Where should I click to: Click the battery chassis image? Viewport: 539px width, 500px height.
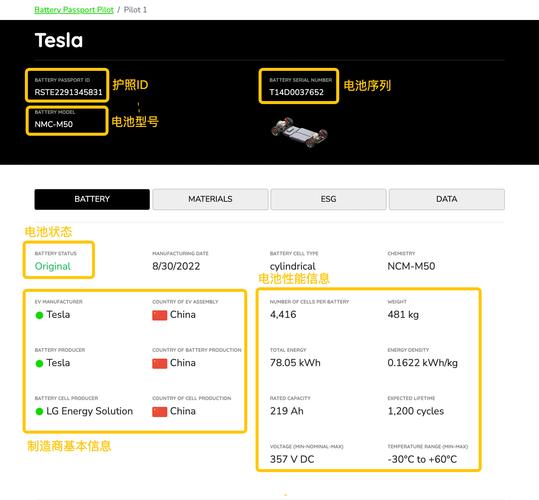tap(299, 132)
